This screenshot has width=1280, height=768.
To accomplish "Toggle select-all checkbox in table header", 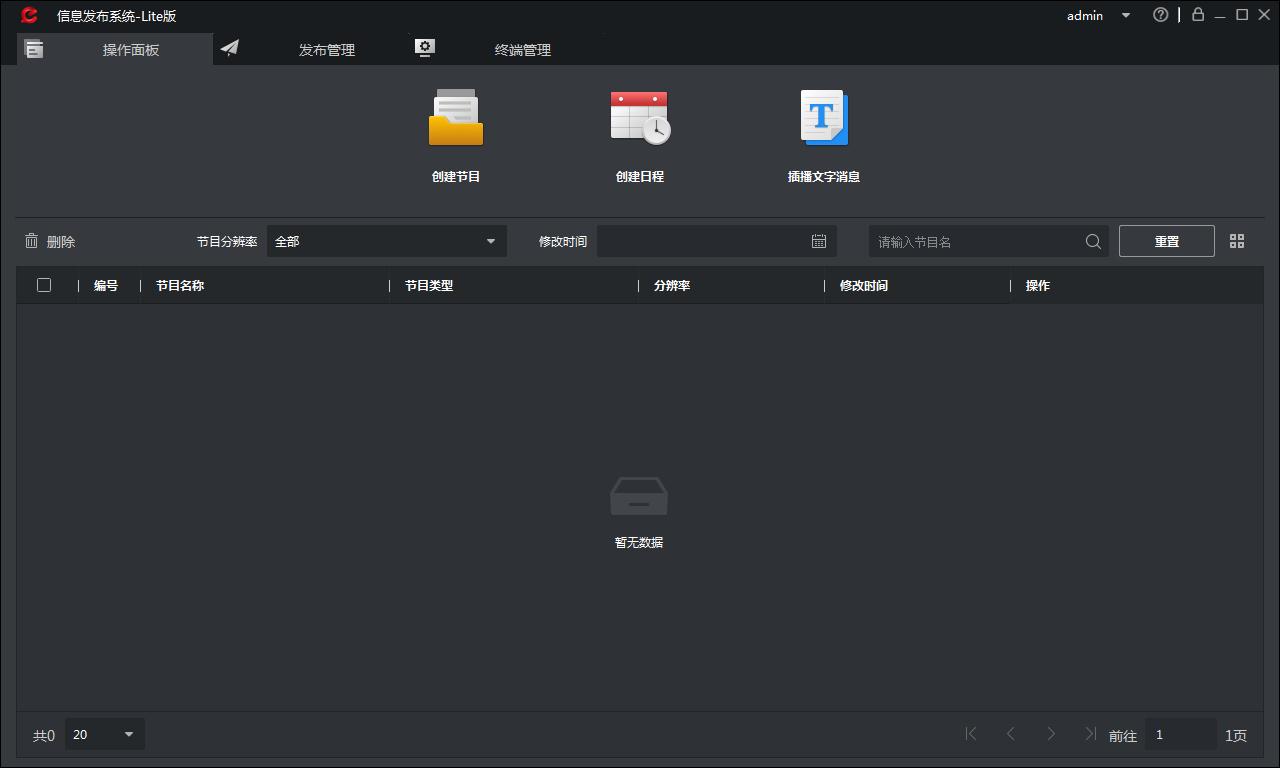I will point(44,285).
